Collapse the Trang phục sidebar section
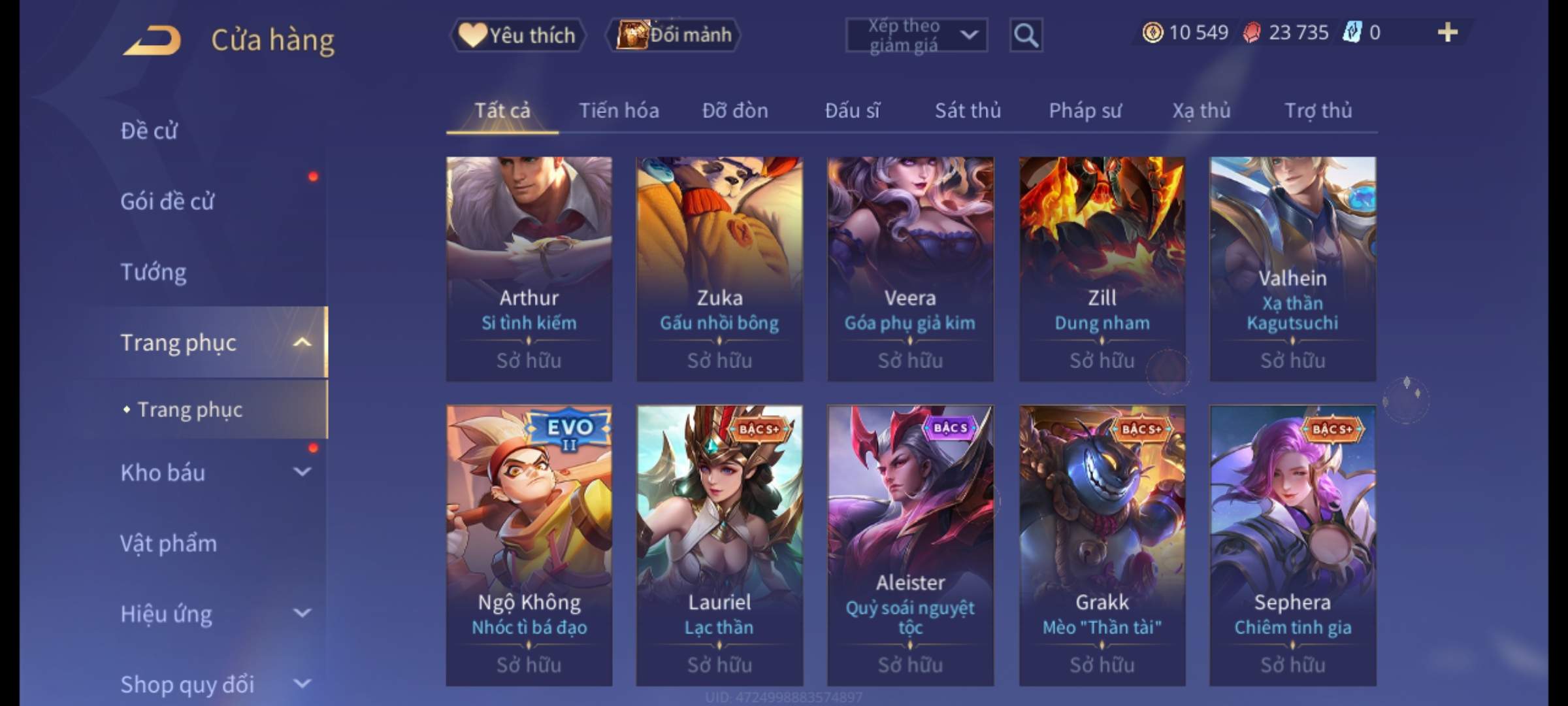1568x706 pixels. (x=302, y=343)
